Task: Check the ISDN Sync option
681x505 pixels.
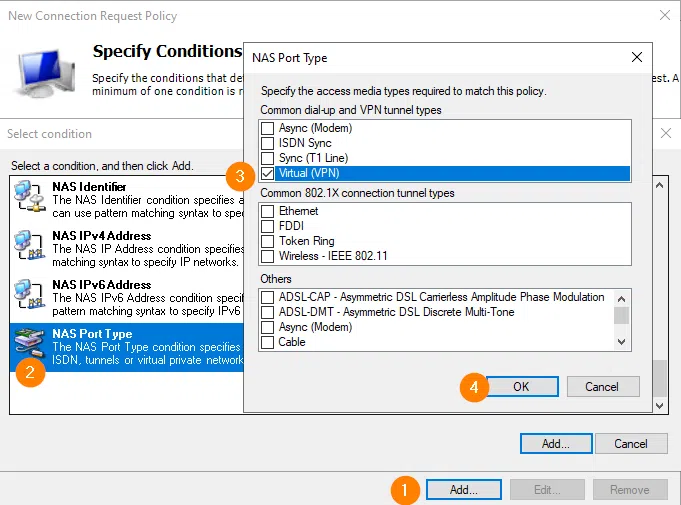Action: (x=267, y=143)
